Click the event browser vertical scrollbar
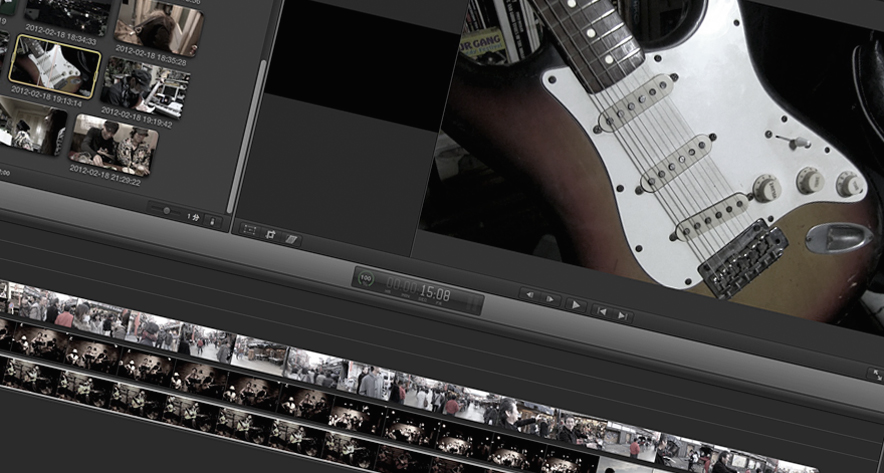 (248, 135)
